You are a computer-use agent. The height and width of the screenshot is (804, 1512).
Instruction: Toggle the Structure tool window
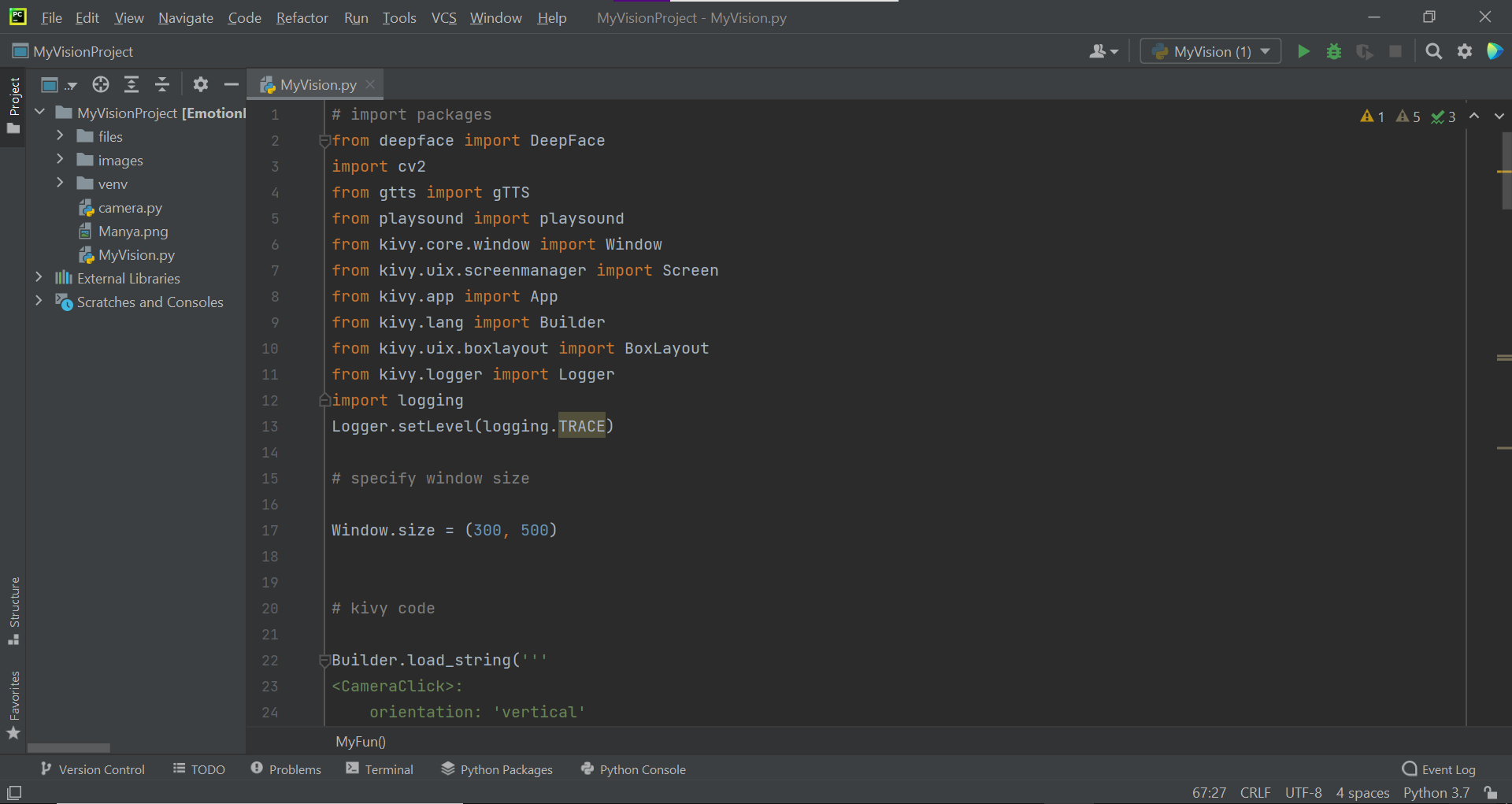13,613
